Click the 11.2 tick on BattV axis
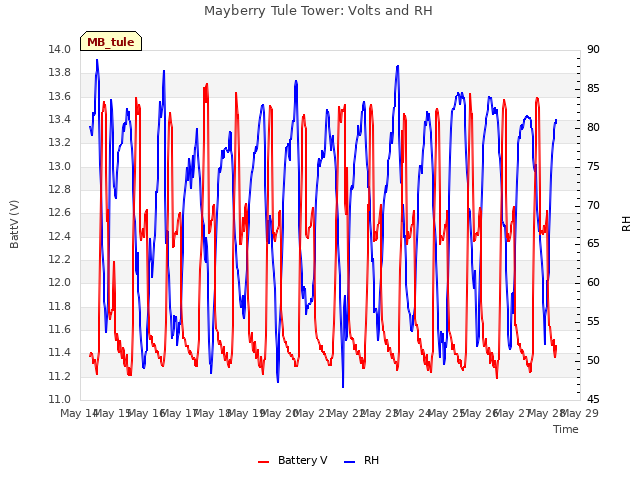The height and width of the screenshot is (480, 640). tap(60, 376)
